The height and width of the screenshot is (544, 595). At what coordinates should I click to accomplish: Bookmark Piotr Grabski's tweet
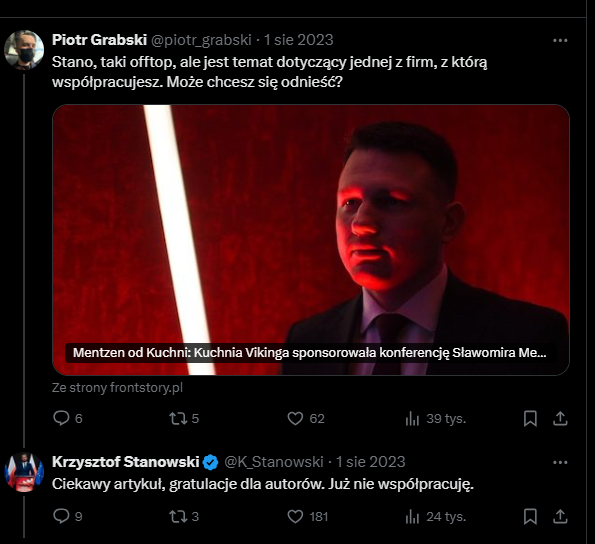pyautogui.click(x=530, y=419)
